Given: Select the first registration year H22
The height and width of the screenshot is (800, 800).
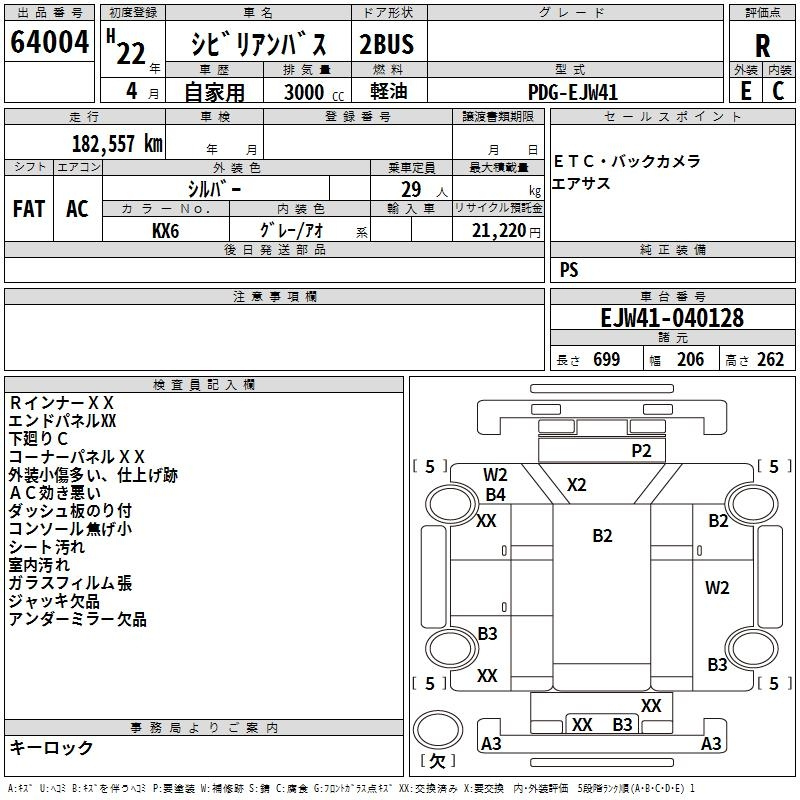Looking at the screenshot, I should [126, 47].
